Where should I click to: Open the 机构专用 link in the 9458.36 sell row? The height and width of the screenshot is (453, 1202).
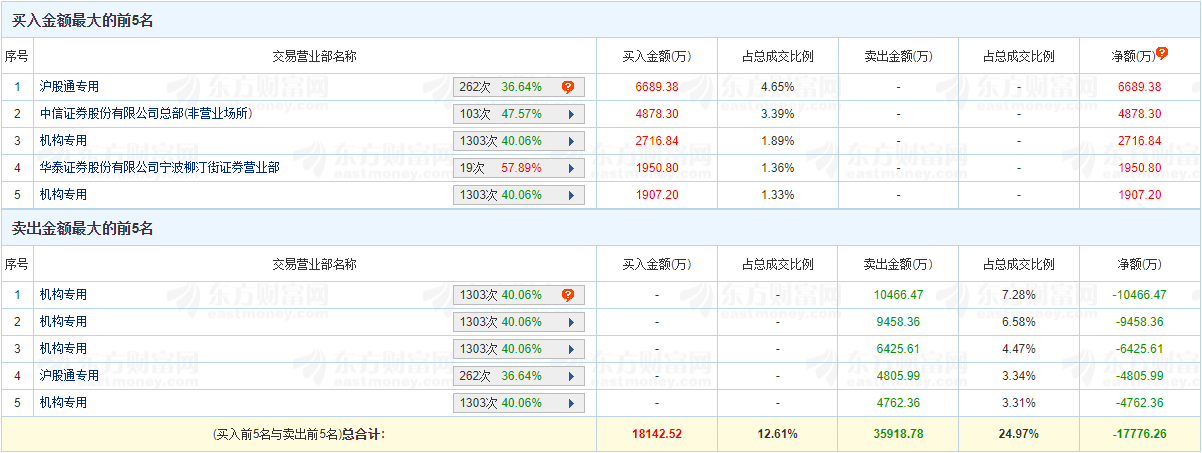pos(63,322)
